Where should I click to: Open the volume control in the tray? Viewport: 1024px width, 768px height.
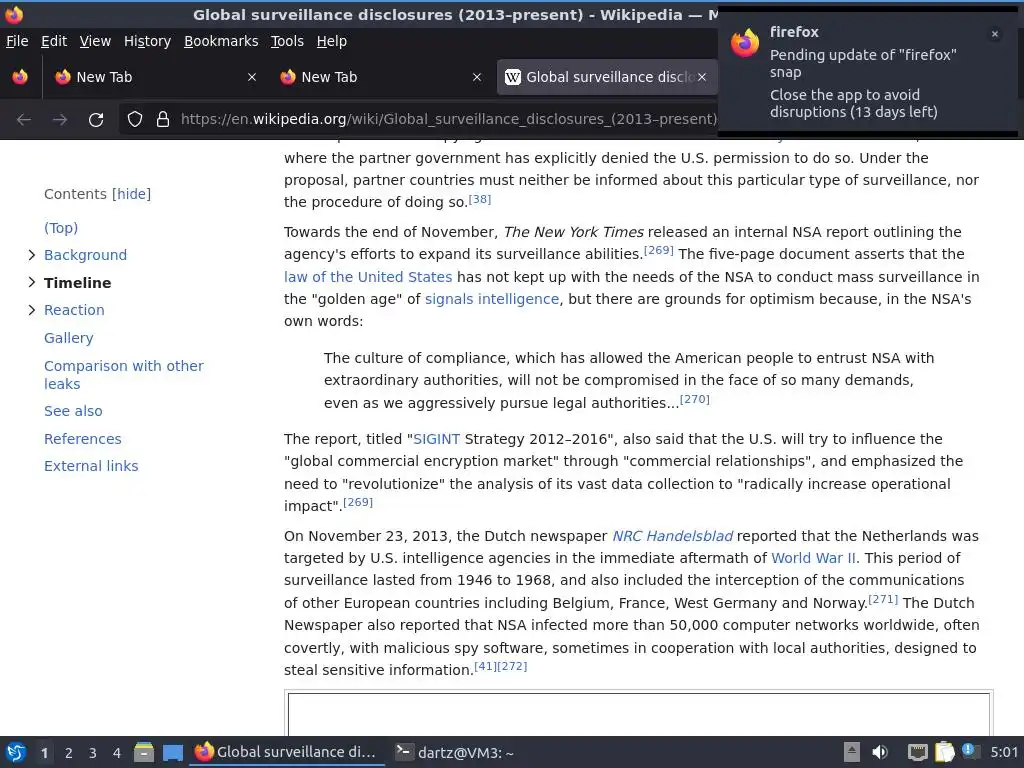pos(880,752)
